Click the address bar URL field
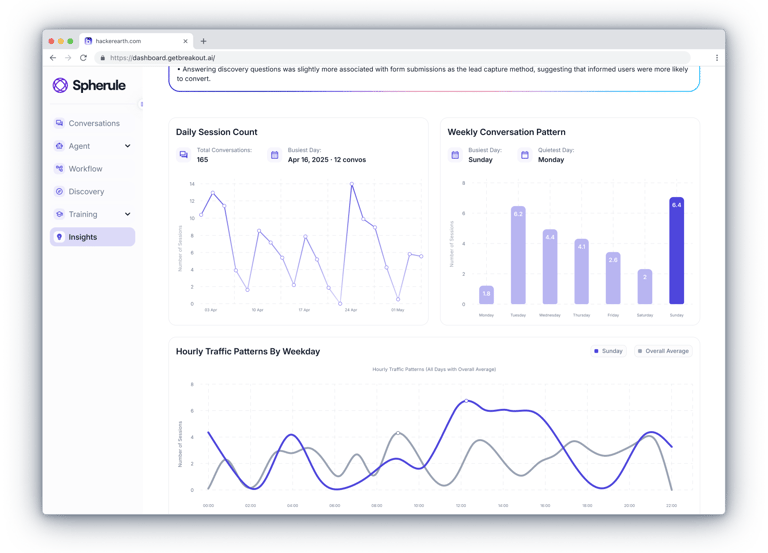 392,58
